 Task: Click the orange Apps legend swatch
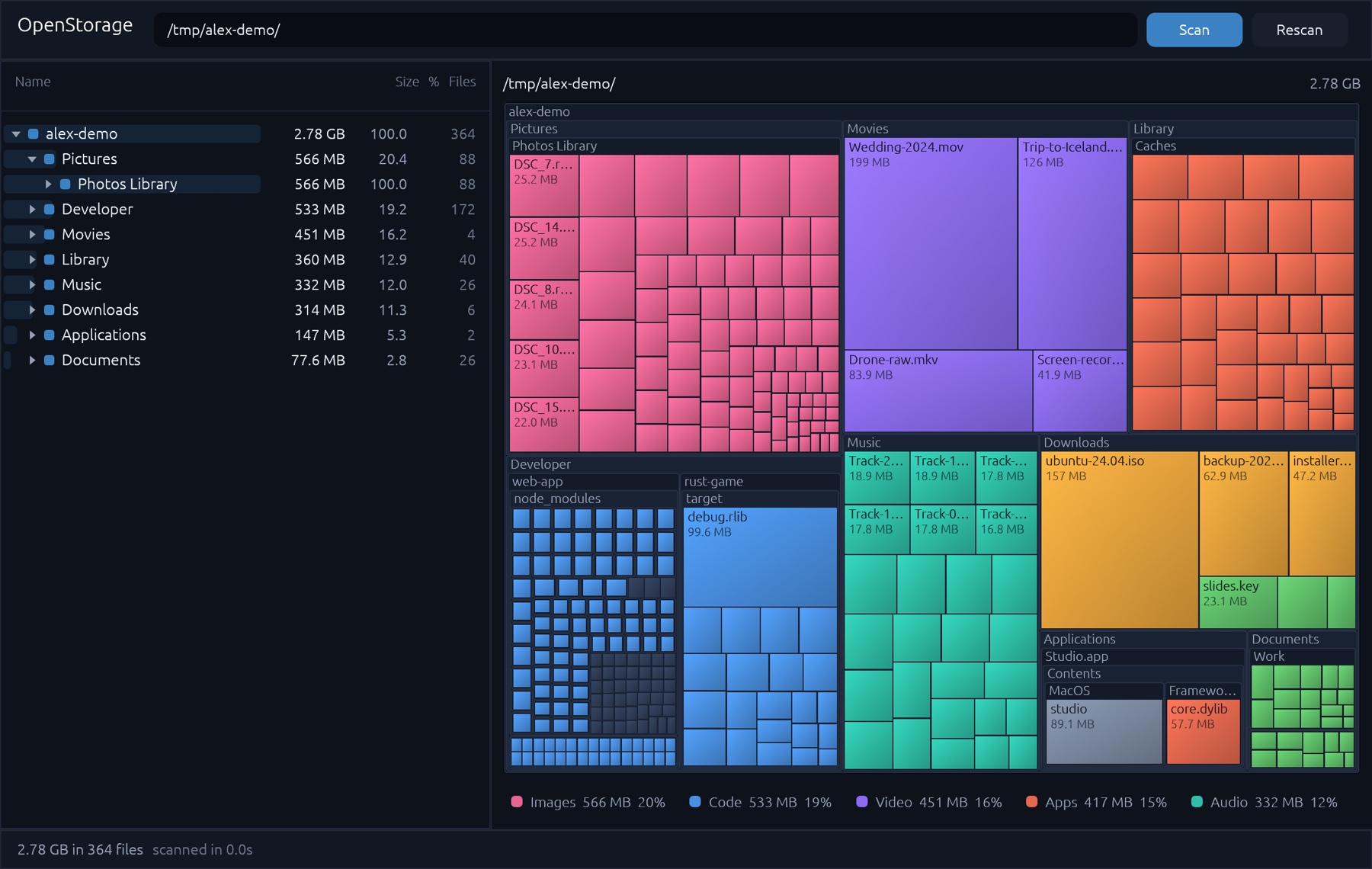point(1031,802)
